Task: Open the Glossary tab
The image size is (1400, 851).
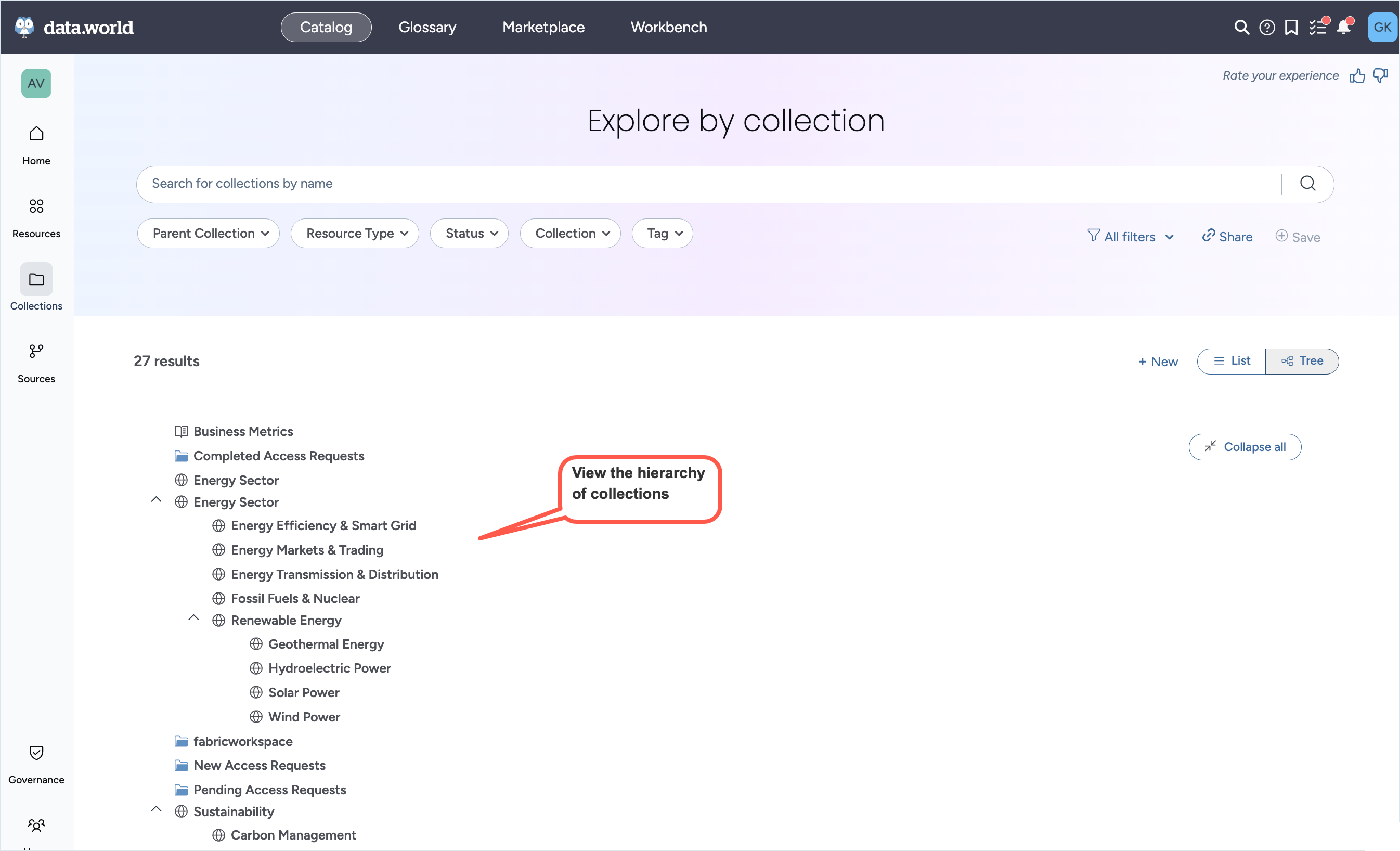Action: [x=426, y=27]
